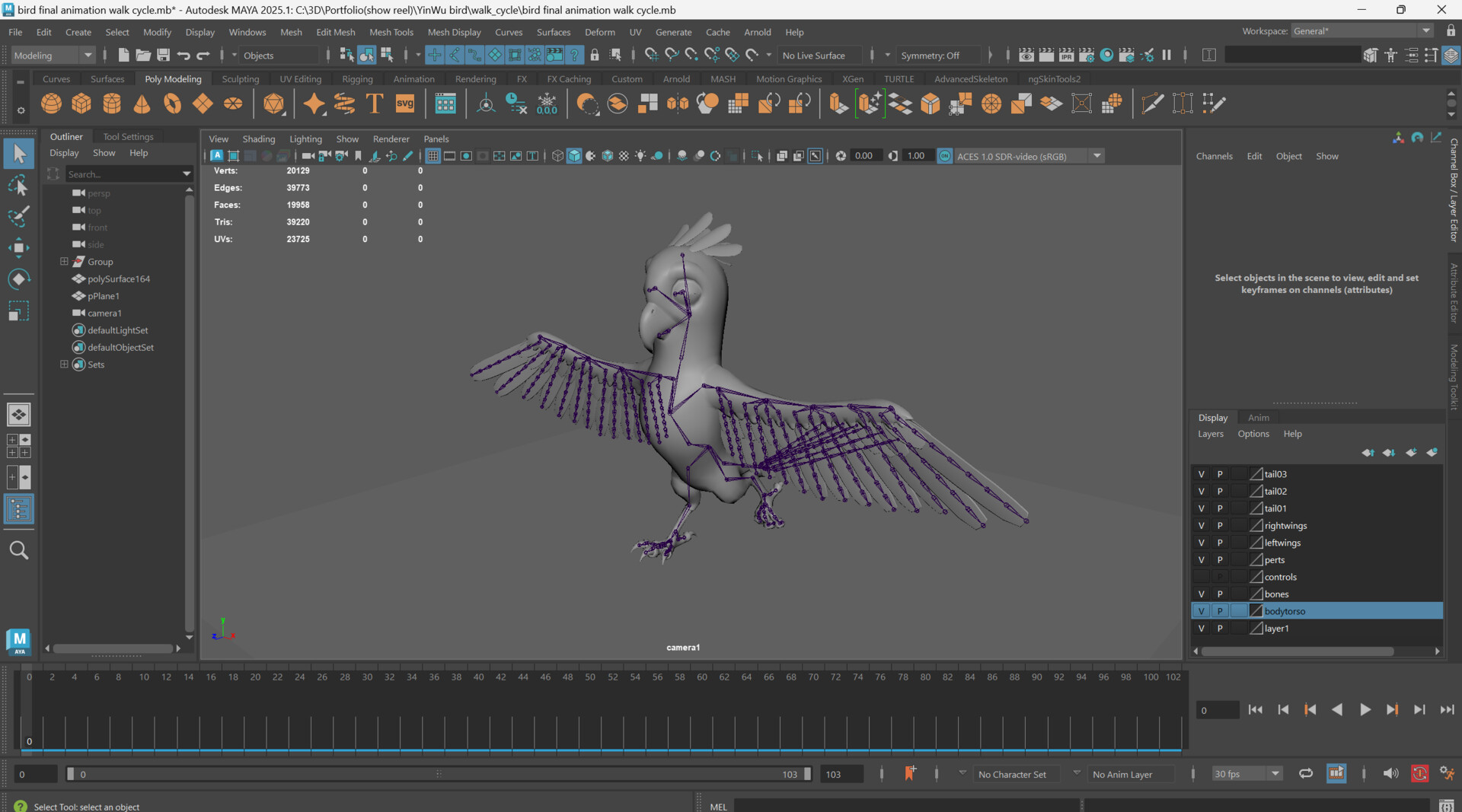
Task: Enable snap to grid magnet icon
Action: pos(434,55)
